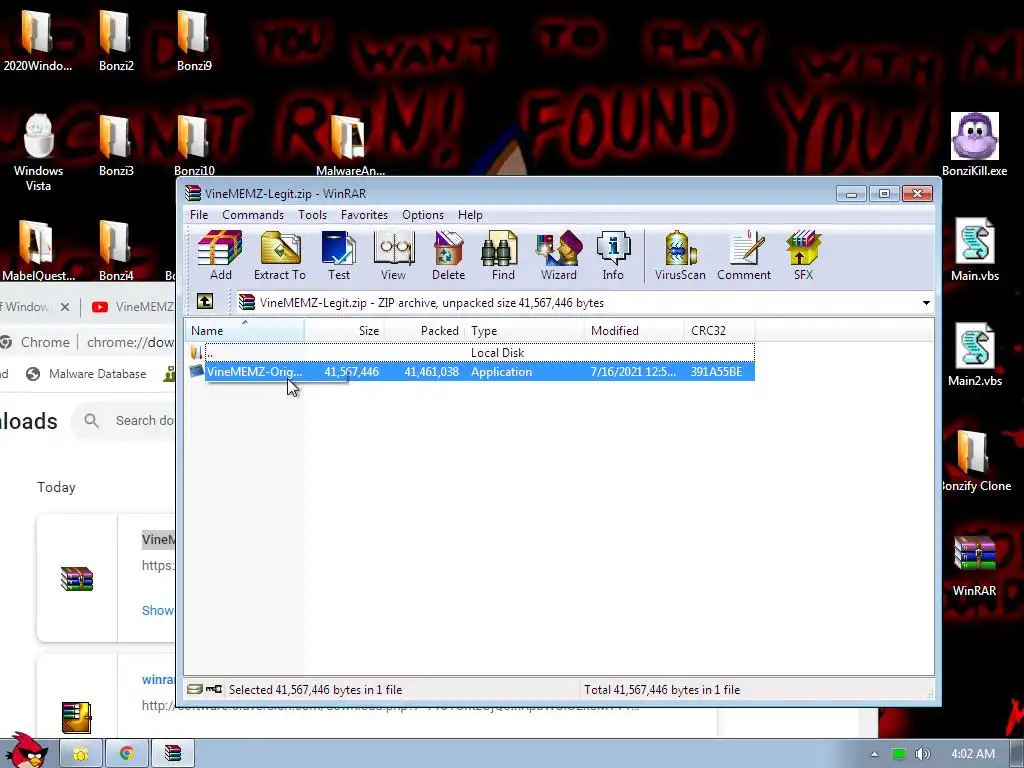Select the MabelQuest... desktop folder

coord(38,250)
